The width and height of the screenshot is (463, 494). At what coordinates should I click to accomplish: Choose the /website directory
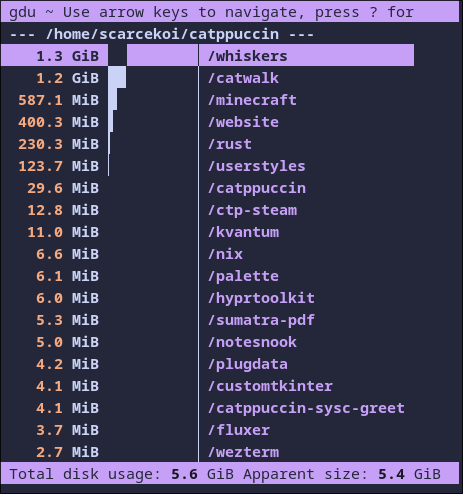point(243,122)
